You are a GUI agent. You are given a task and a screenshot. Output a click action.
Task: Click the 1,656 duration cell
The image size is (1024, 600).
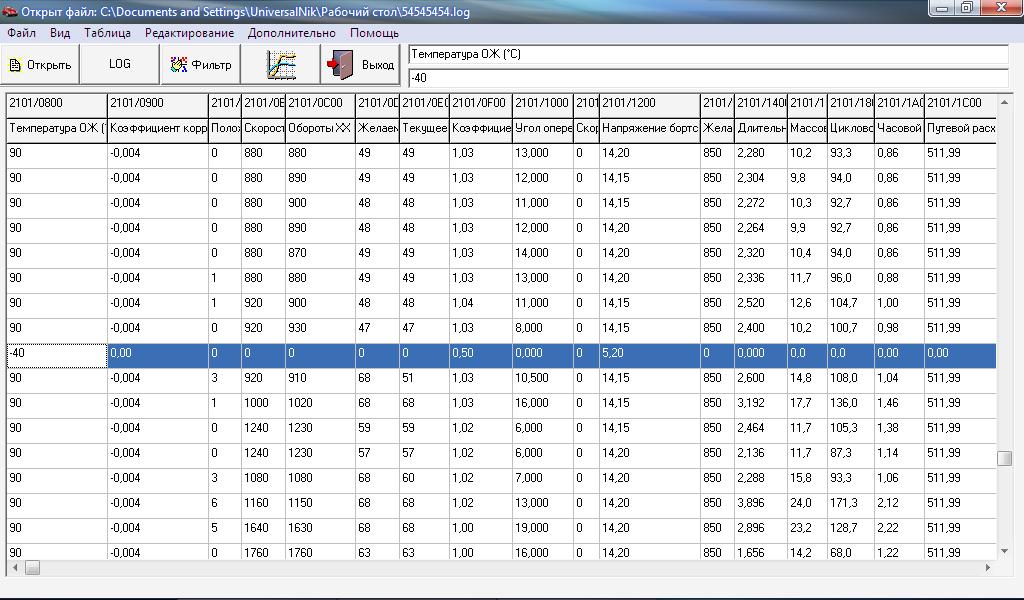coord(761,552)
